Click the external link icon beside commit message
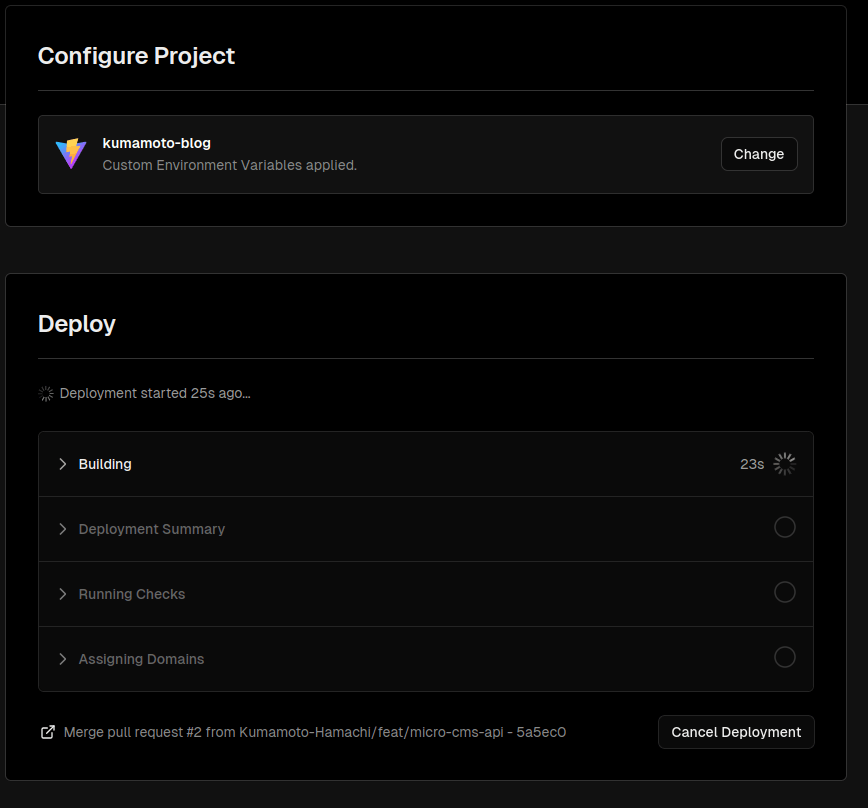 point(48,732)
